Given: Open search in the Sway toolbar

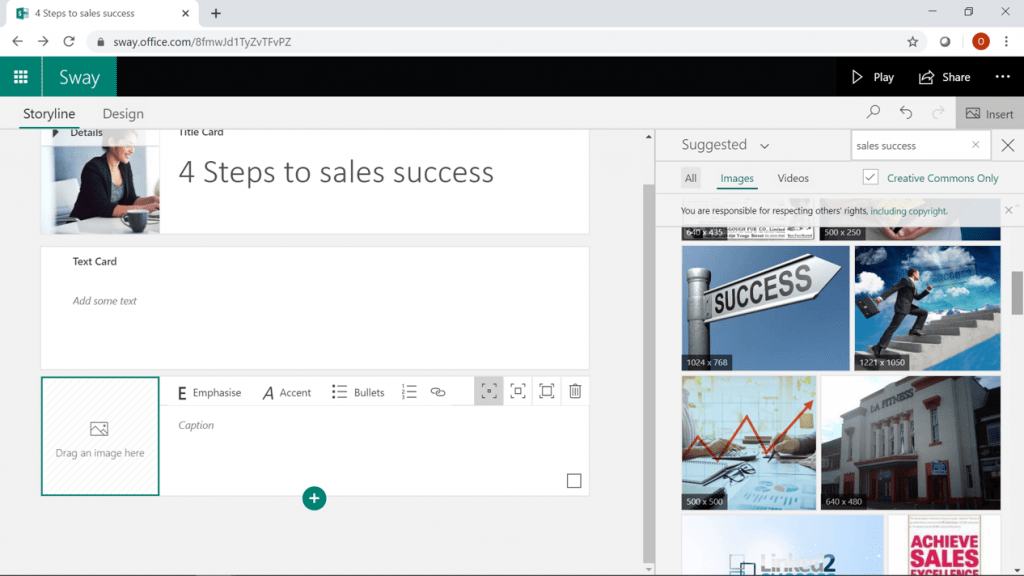Looking at the screenshot, I should point(872,112).
